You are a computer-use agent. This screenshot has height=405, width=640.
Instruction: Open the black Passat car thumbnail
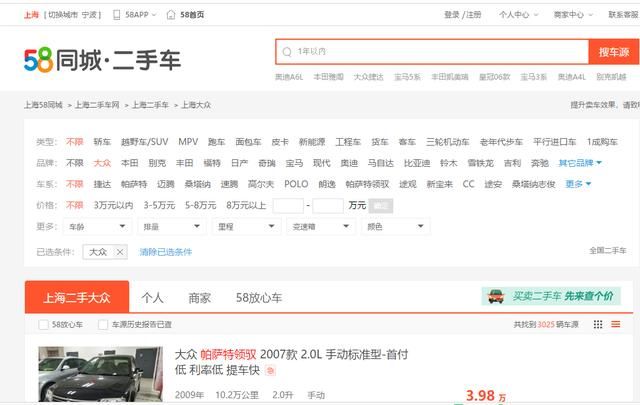click(x=100, y=374)
